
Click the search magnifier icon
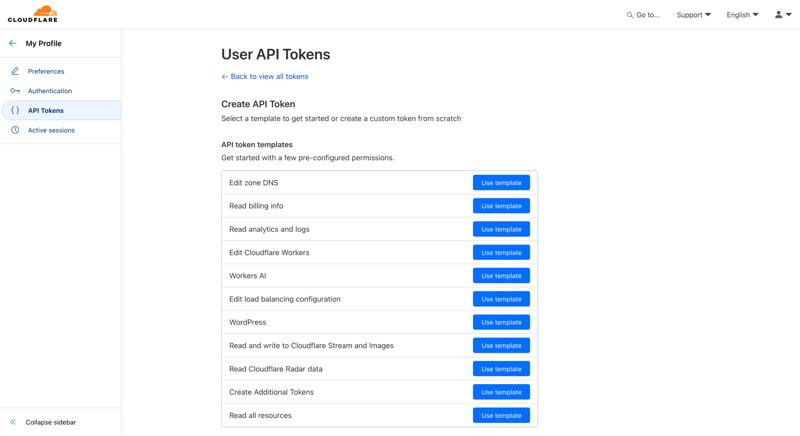point(630,15)
